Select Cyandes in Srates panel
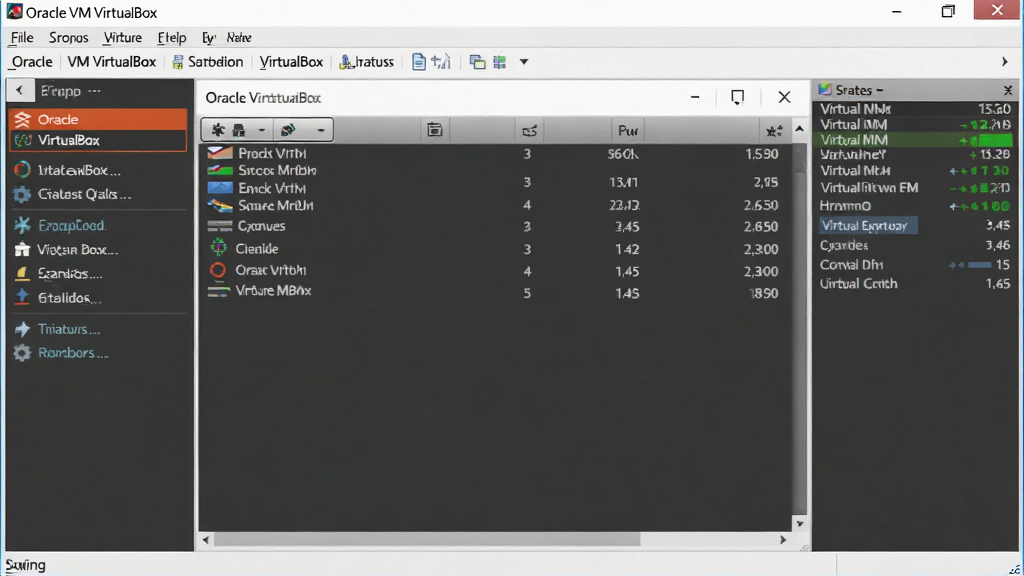The height and width of the screenshot is (576, 1024). pyautogui.click(x=916, y=246)
